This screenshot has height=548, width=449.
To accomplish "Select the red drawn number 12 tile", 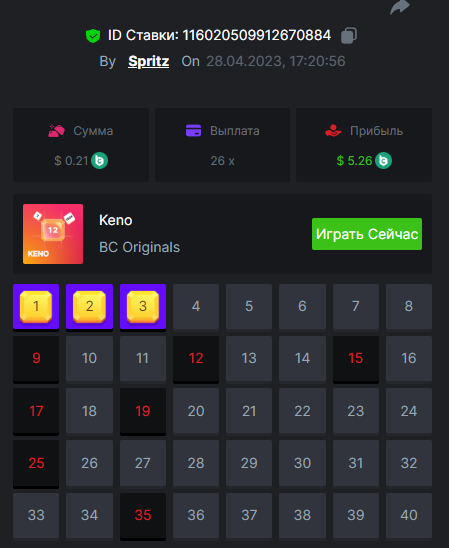I will (196, 359).
